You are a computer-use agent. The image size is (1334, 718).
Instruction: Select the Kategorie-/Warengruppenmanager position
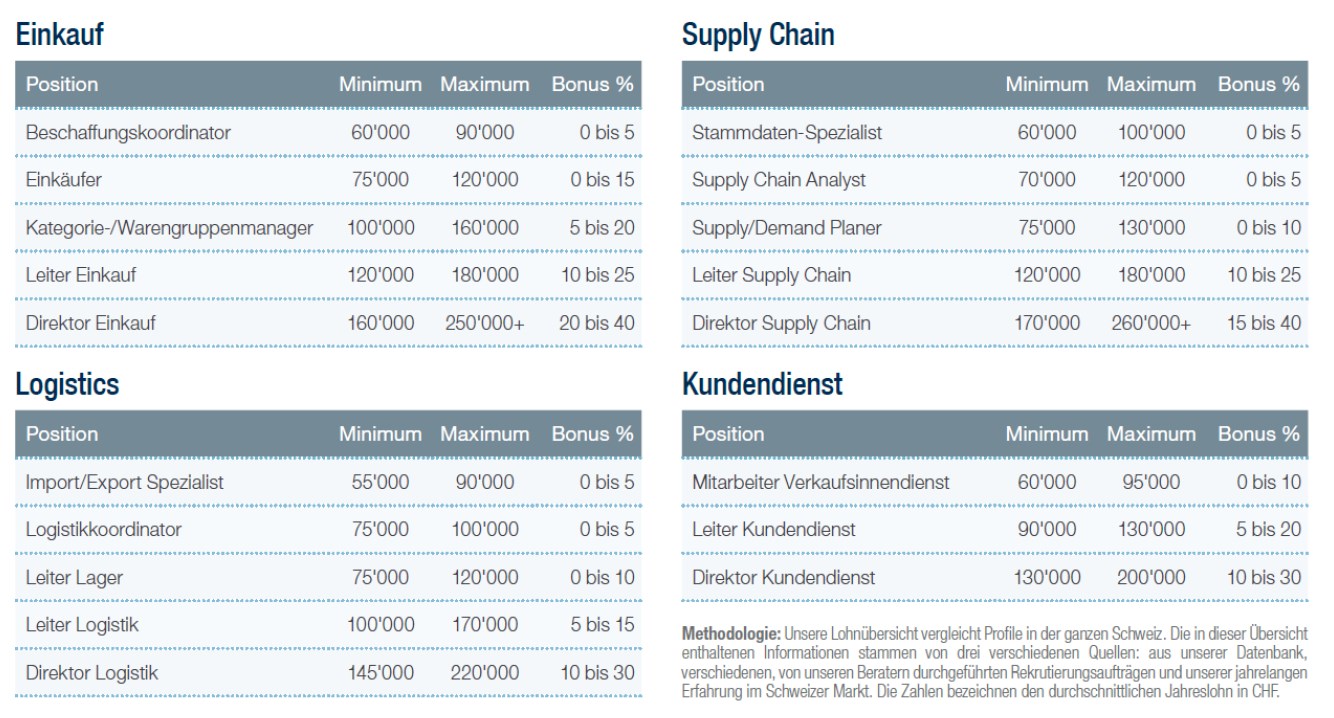[x=169, y=228]
